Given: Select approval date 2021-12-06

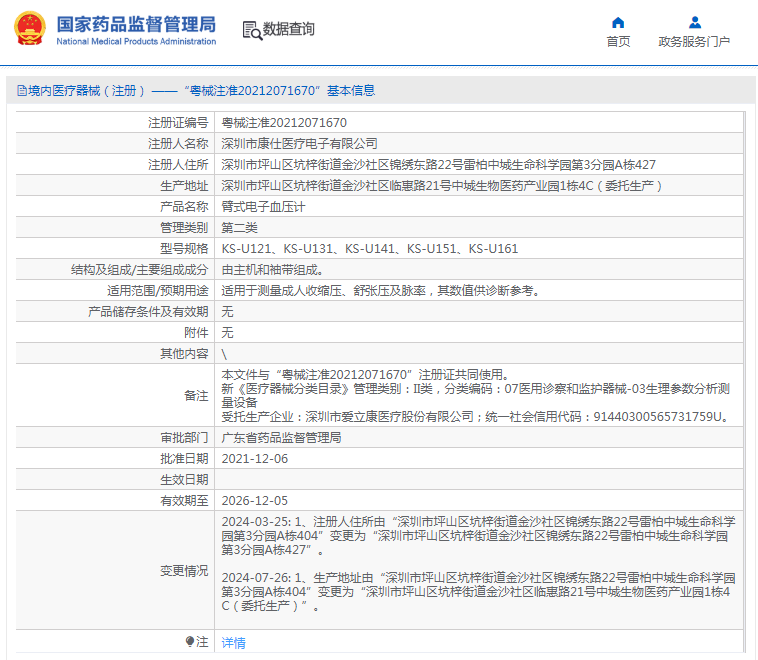Looking at the screenshot, I should (x=255, y=459).
